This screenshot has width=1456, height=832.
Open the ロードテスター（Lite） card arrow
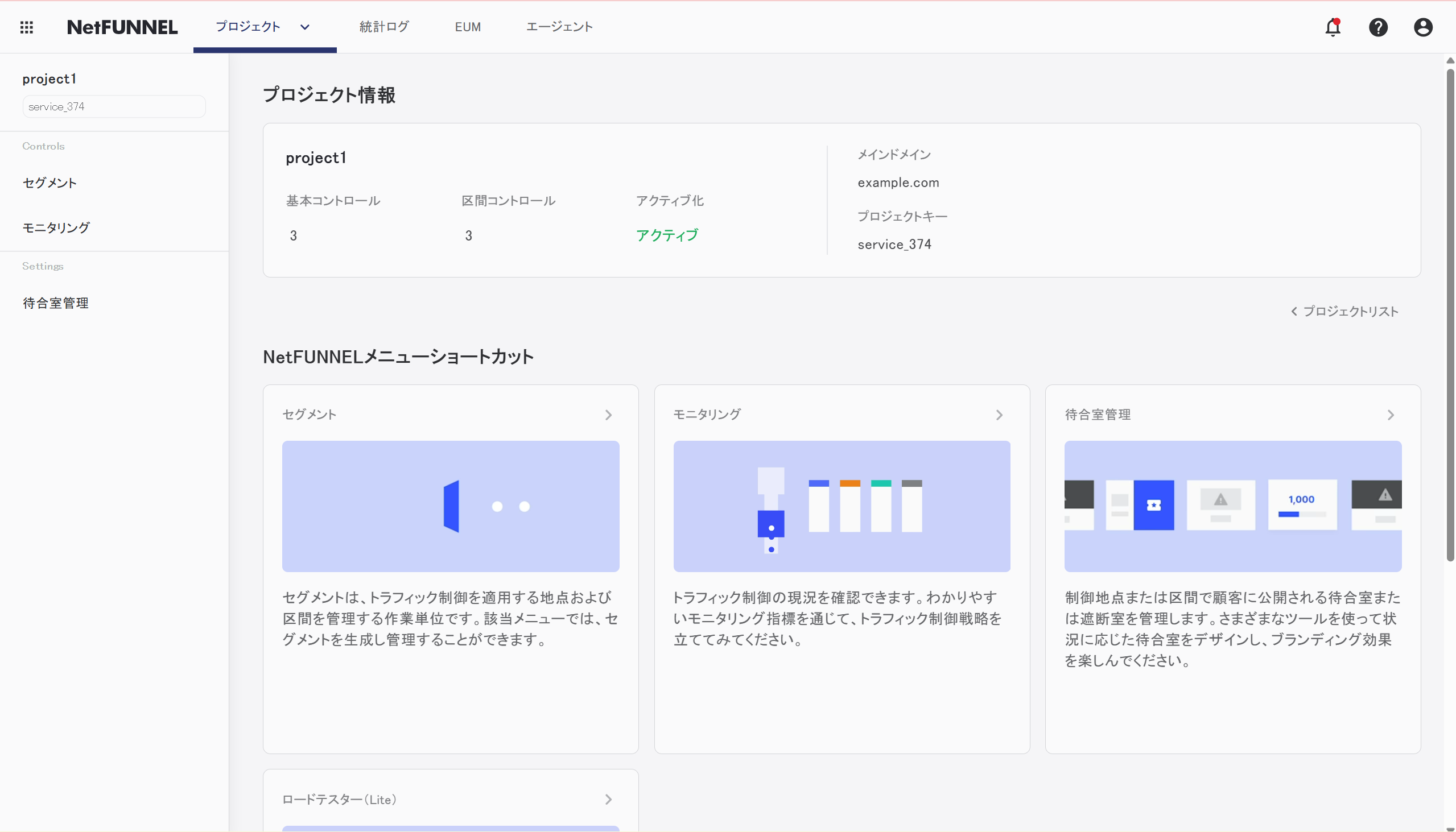tap(608, 800)
